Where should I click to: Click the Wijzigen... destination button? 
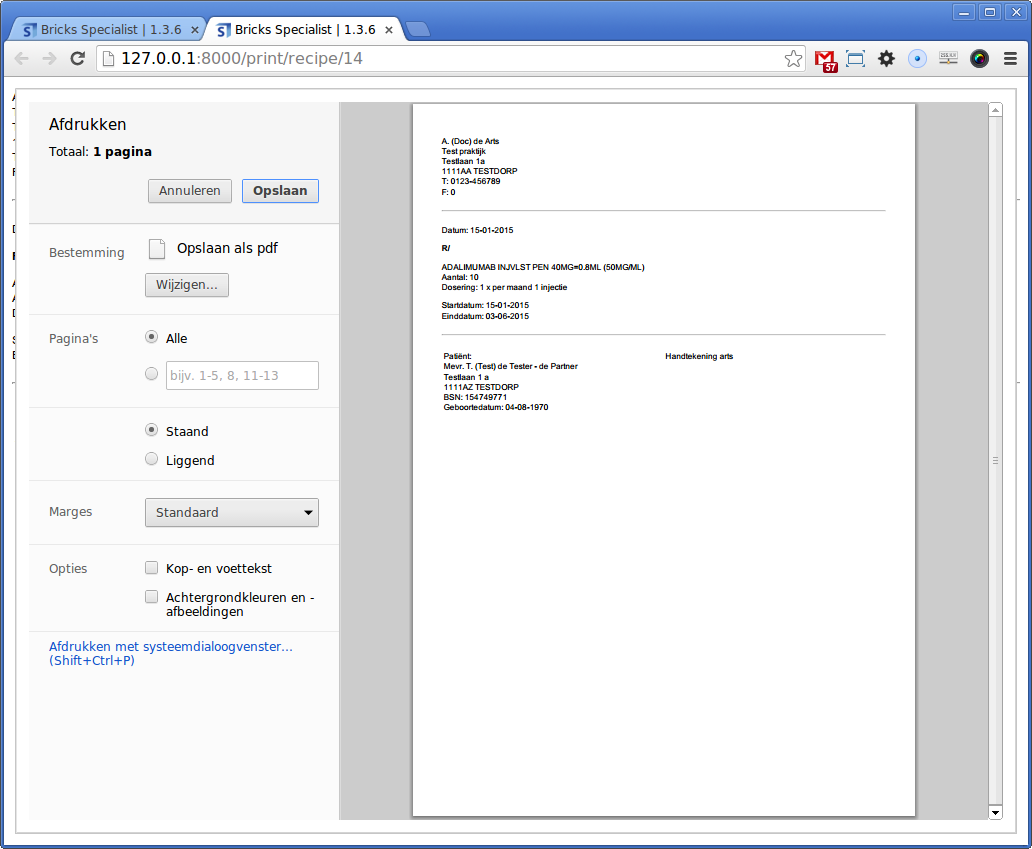coord(187,285)
